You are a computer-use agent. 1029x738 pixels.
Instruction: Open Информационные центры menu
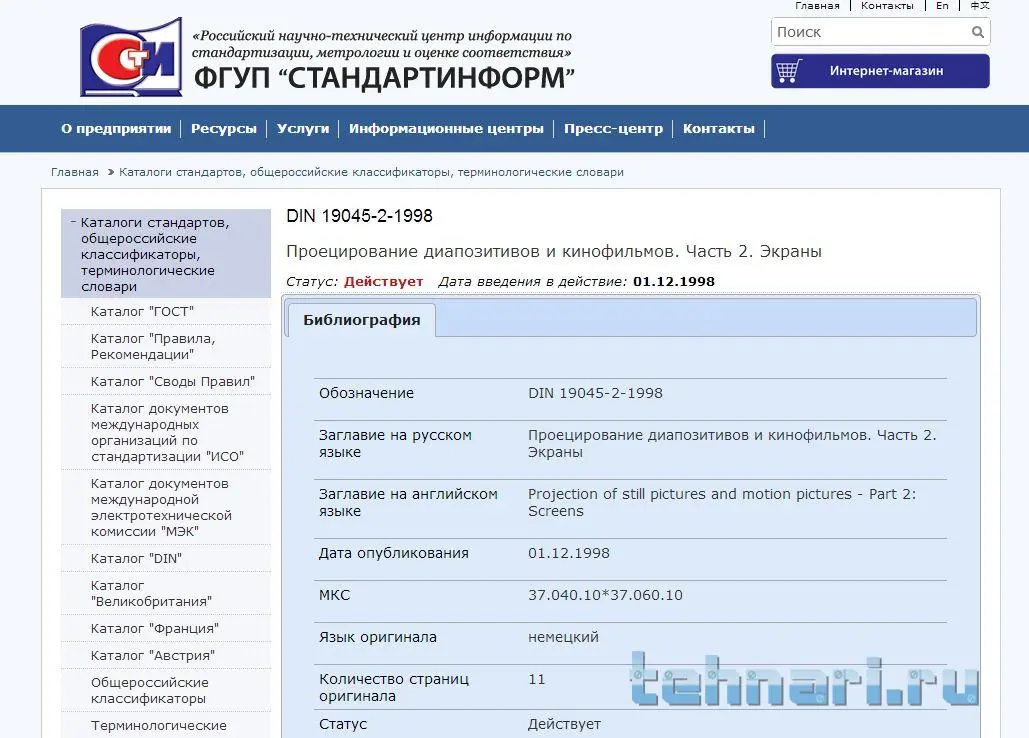point(446,129)
